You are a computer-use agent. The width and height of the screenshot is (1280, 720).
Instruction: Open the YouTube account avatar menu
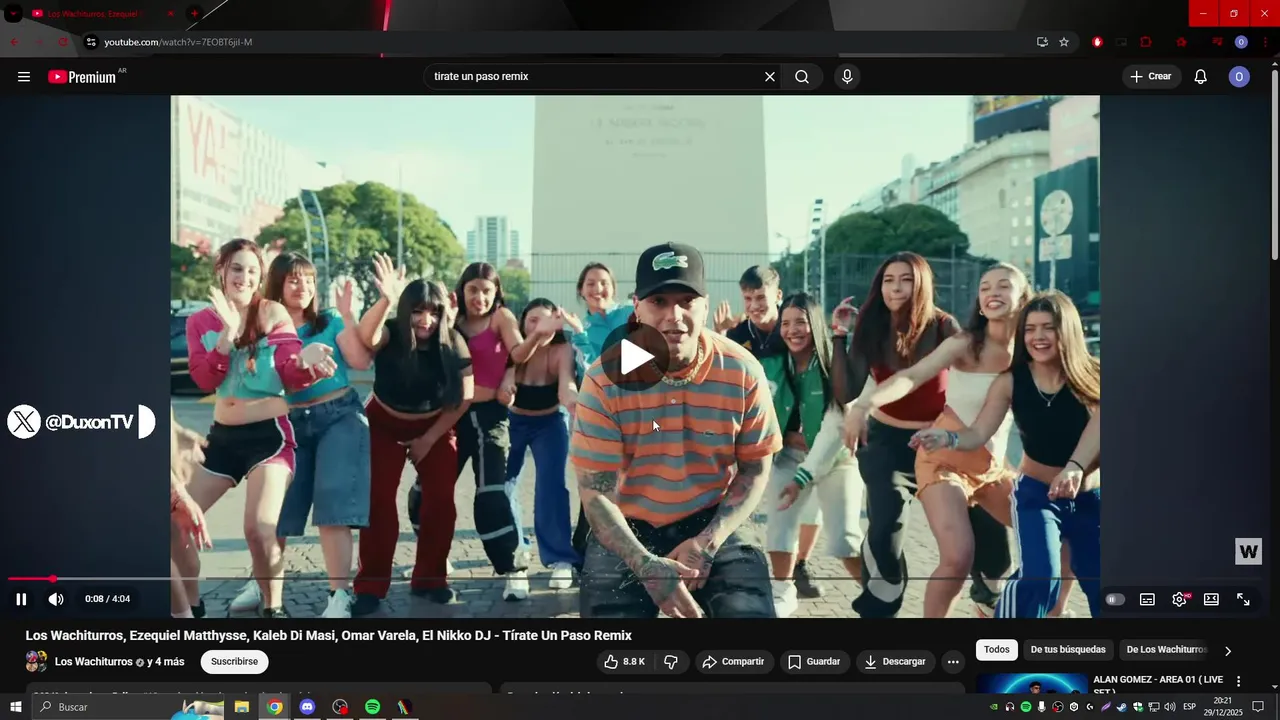coord(1239,77)
